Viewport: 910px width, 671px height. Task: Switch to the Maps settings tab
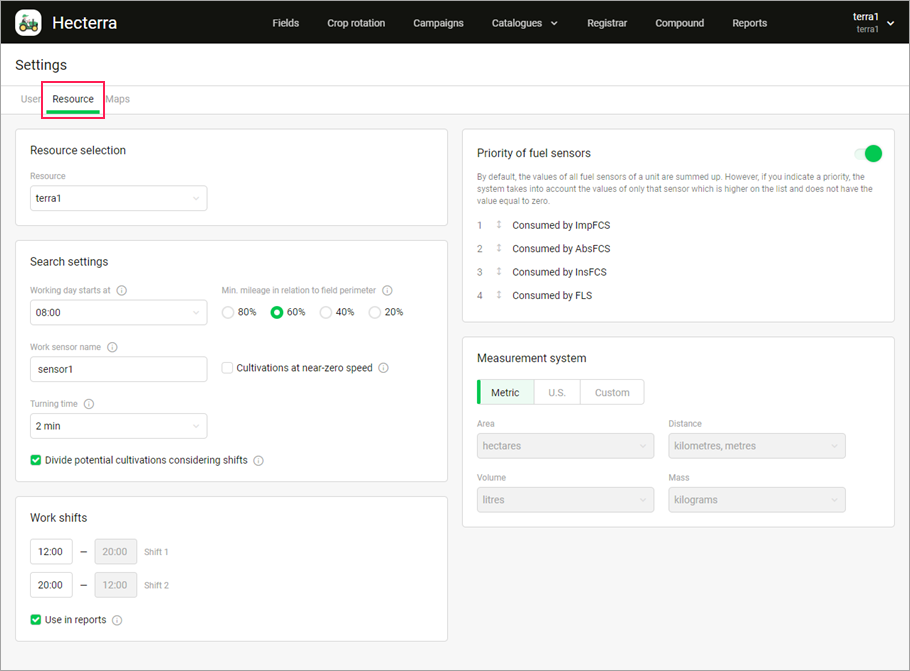coord(118,99)
